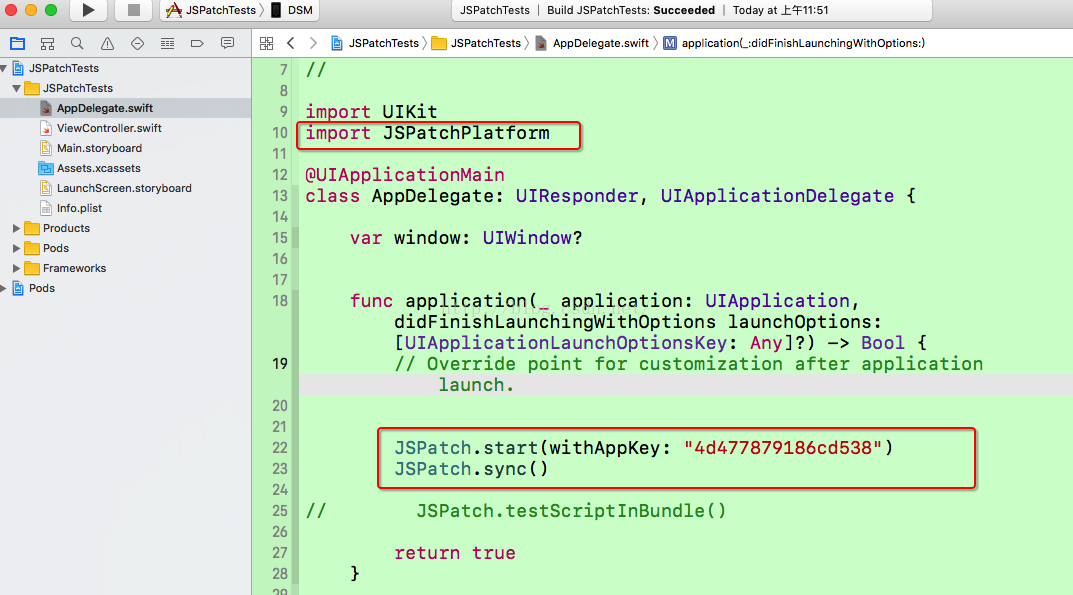This screenshot has width=1073, height=595.
Task: Collapse the JSPatchTests project root
Action: click(x=4, y=68)
